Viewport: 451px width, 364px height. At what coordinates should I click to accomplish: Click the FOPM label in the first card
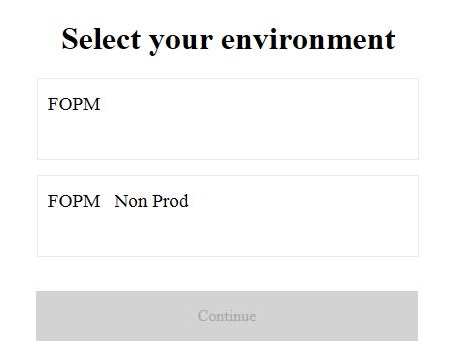click(74, 104)
